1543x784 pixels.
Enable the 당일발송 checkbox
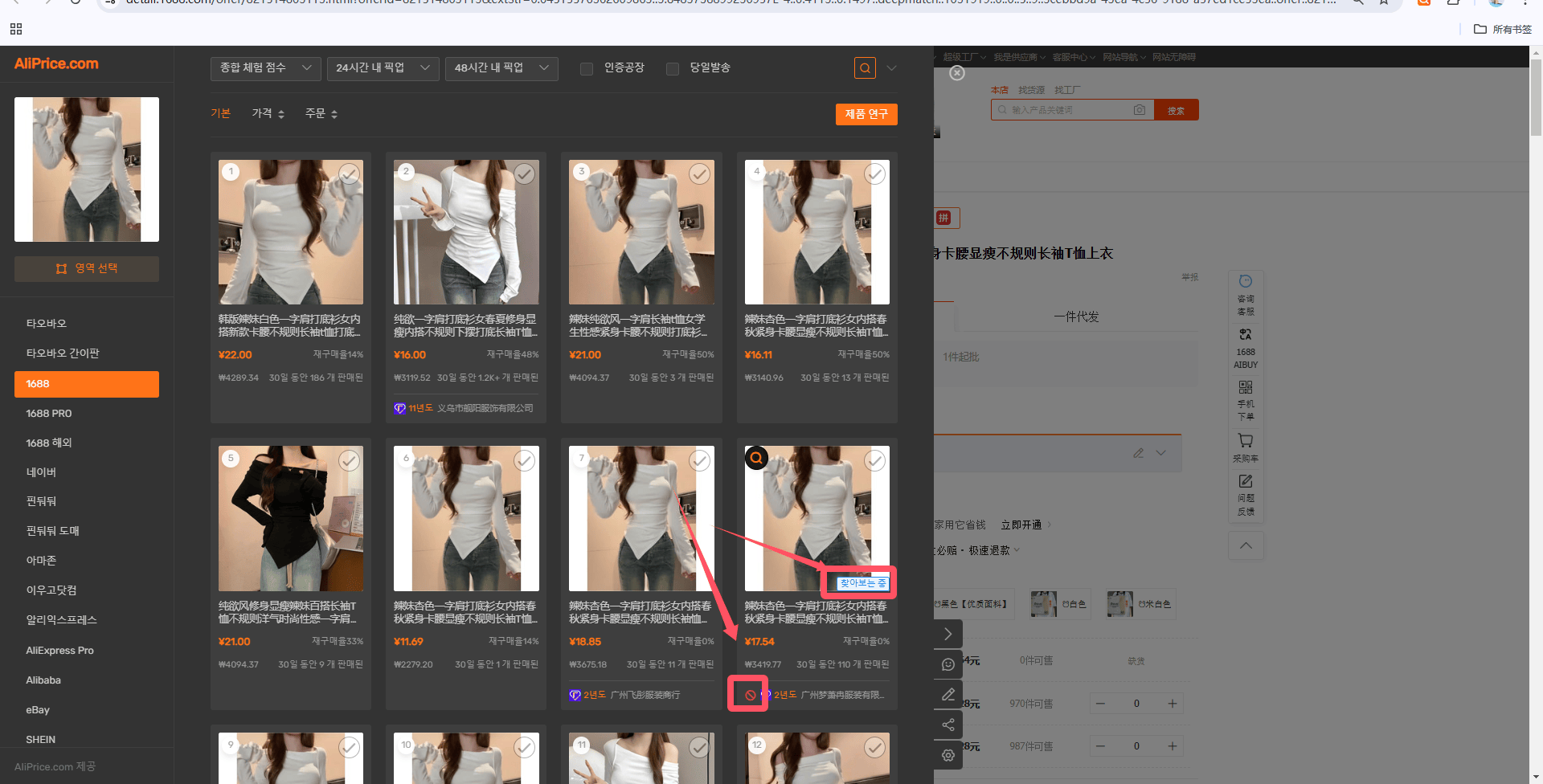(x=673, y=68)
